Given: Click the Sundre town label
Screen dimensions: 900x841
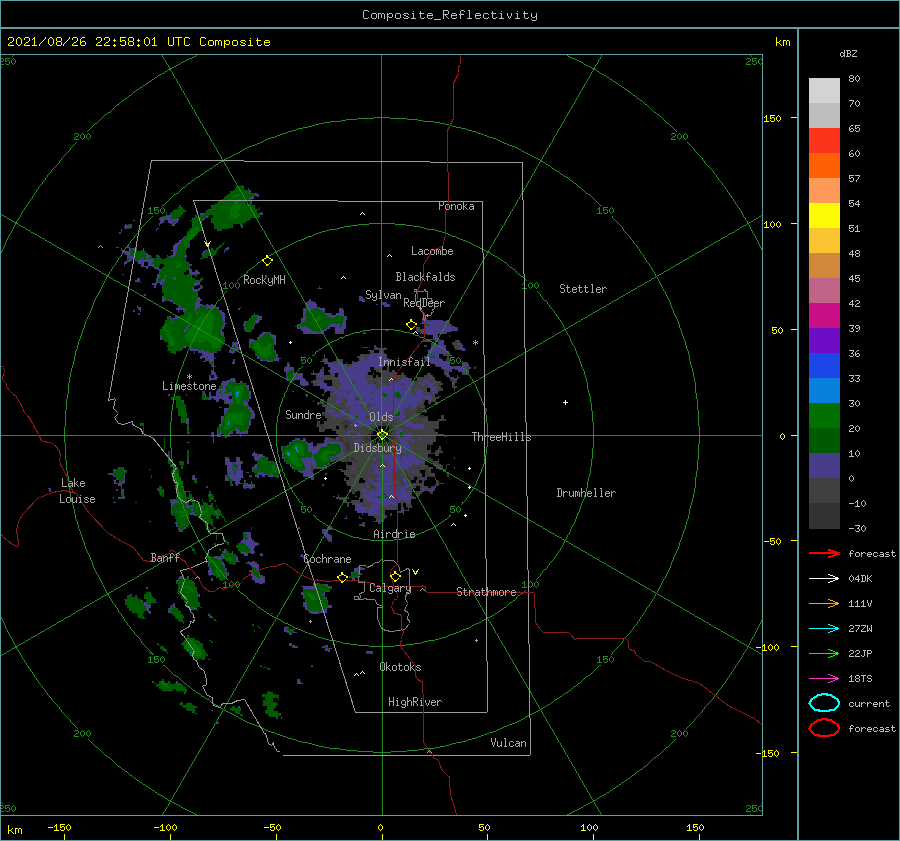Looking at the screenshot, I should [303, 414].
